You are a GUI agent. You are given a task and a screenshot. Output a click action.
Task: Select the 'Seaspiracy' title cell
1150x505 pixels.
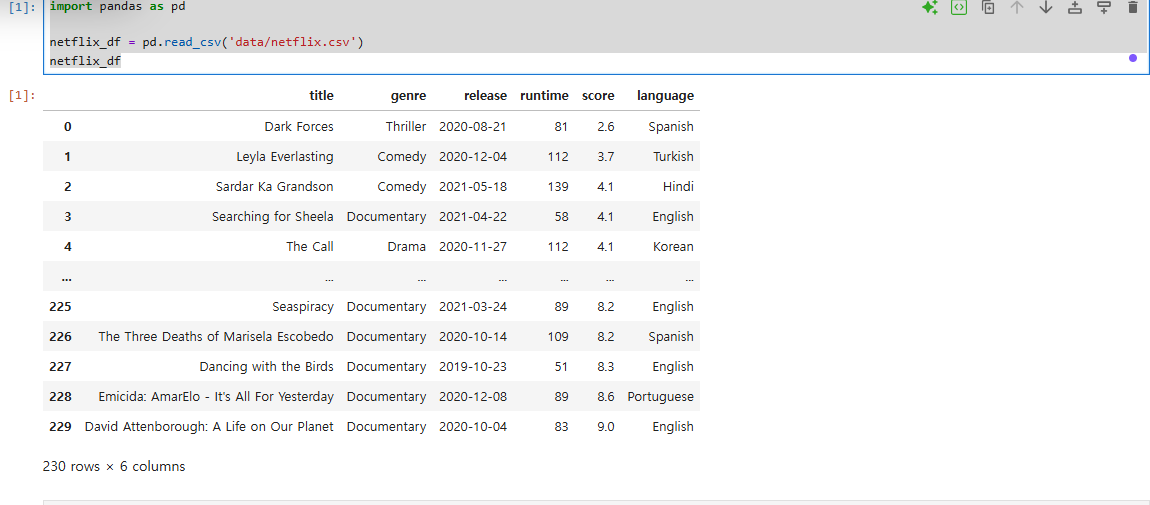[x=303, y=307]
